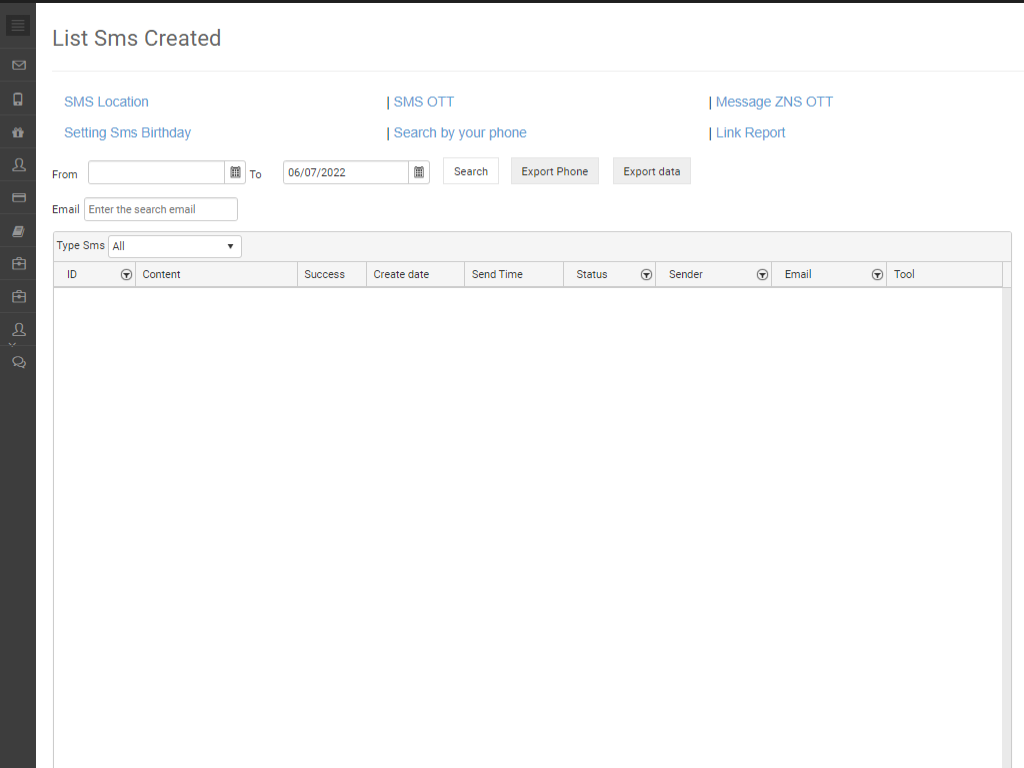Open the Sender column filter
The image size is (1024, 768).
pyautogui.click(x=762, y=275)
